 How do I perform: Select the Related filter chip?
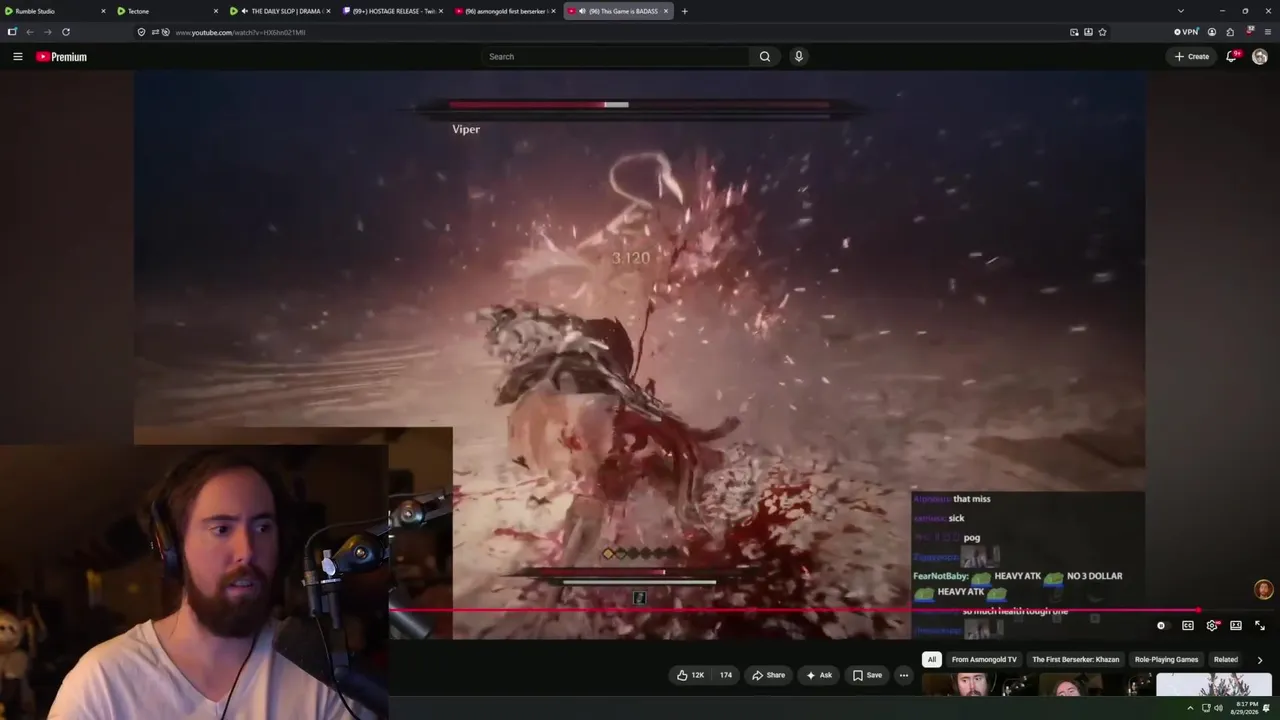click(1226, 660)
